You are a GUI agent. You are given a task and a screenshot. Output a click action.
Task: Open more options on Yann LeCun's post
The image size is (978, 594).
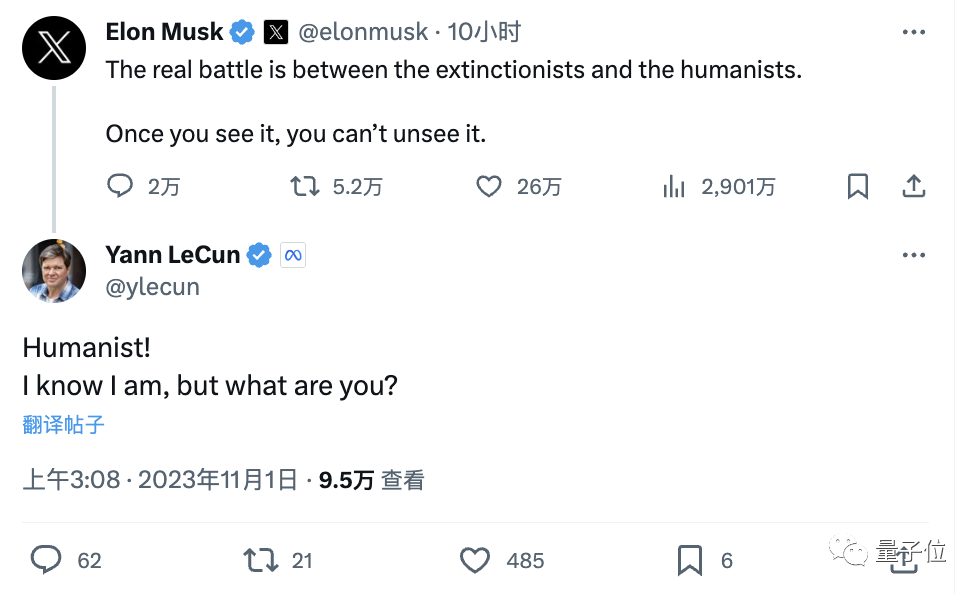click(914, 255)
